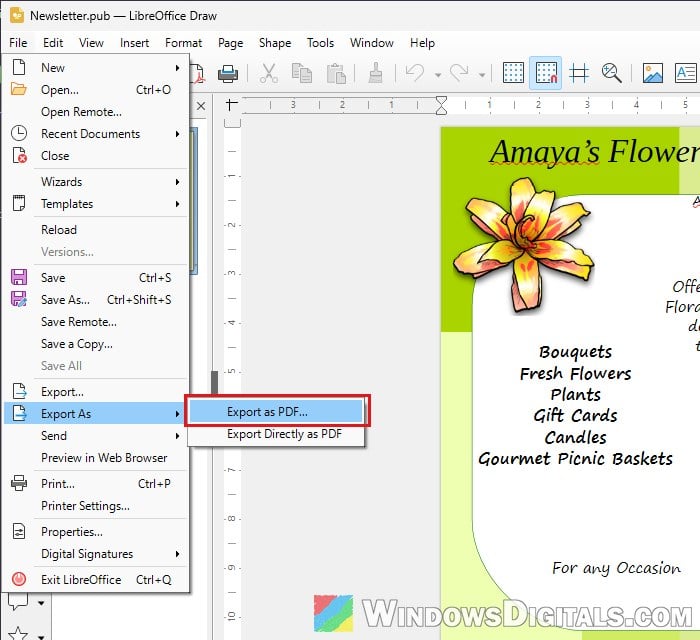Expand Digital Signatures submenu

[96, 554]
